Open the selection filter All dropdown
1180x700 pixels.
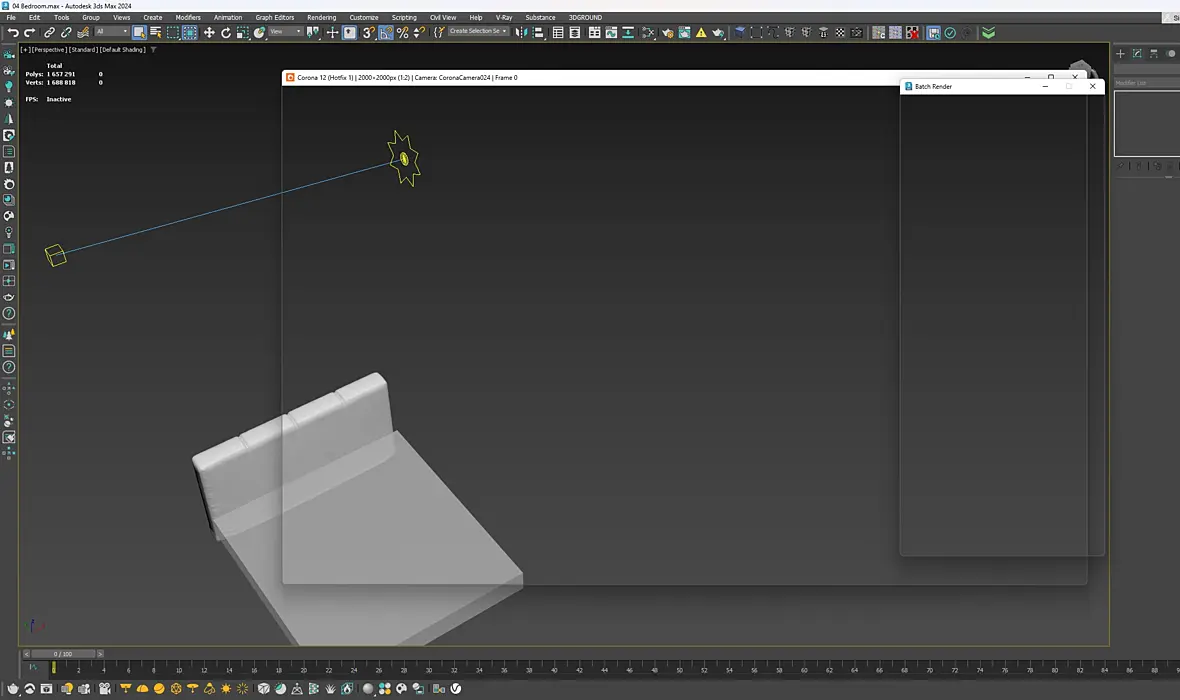(x=111, y=32)
